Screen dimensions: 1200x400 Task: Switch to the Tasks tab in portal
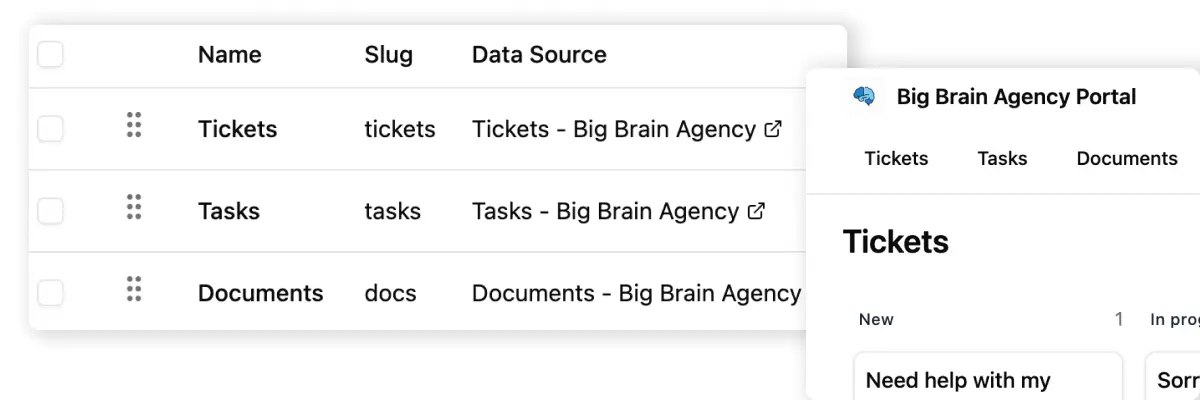coord(1002,158)
